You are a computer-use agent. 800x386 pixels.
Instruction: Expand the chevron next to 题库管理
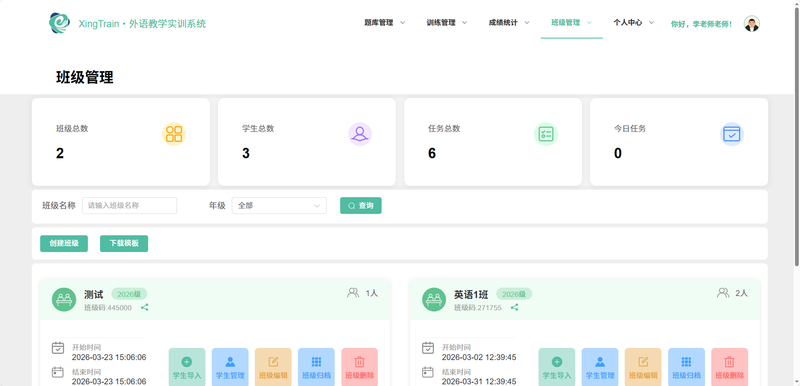click(x=402, y=22)
